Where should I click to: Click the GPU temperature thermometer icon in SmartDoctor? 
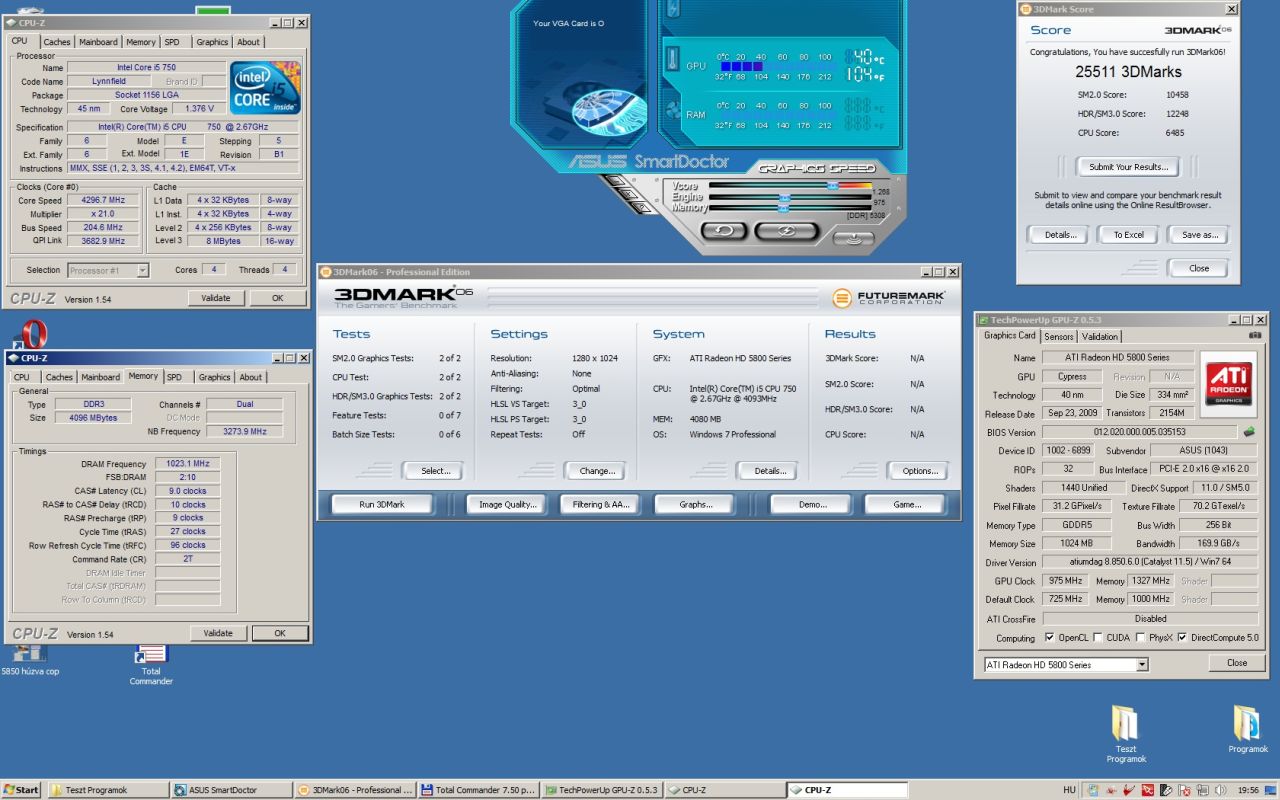click(673, 58)
